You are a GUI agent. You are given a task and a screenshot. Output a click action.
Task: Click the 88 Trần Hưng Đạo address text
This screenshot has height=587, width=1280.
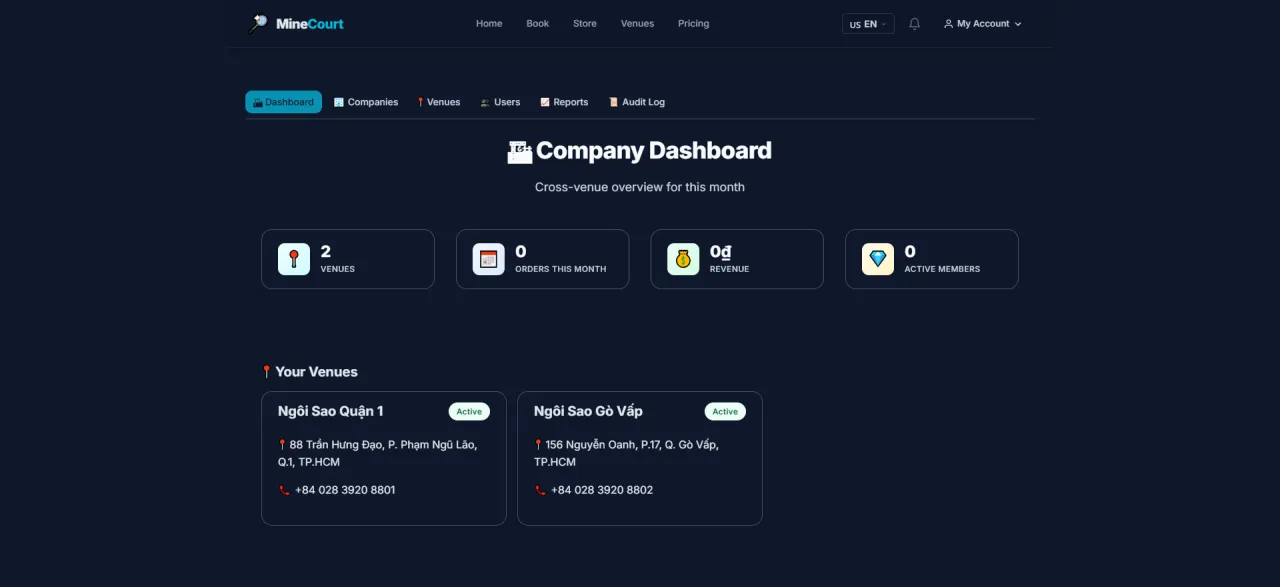[378, 453]
